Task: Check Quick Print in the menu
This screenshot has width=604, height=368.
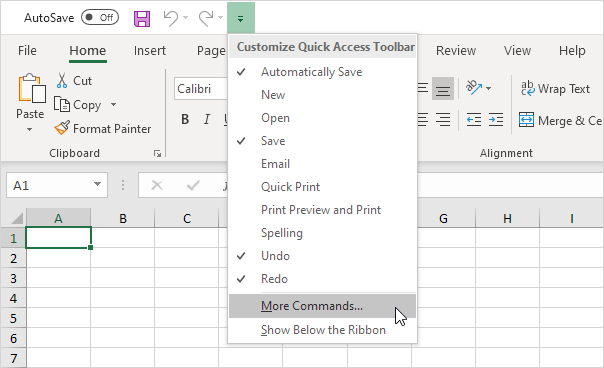Action: [x=322, y=187]
